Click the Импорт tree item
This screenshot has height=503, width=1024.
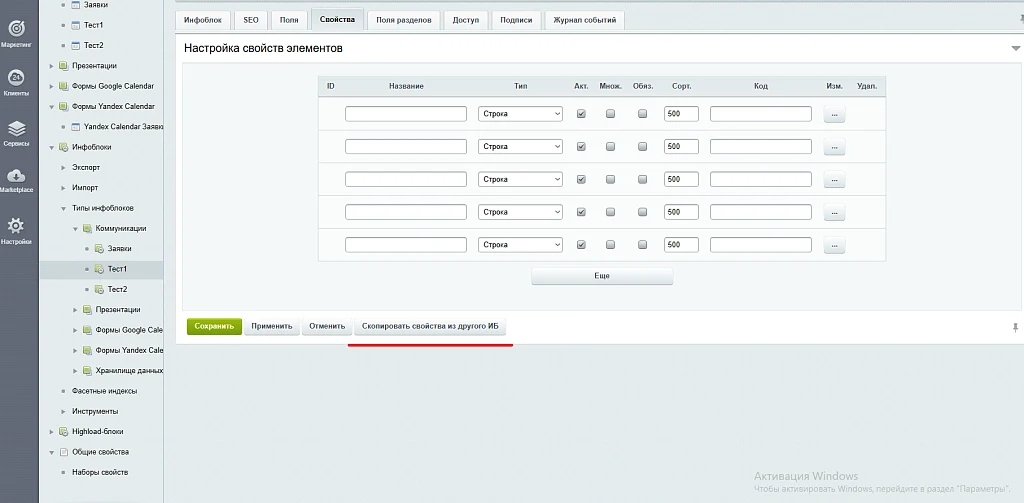tap(85, 188)
